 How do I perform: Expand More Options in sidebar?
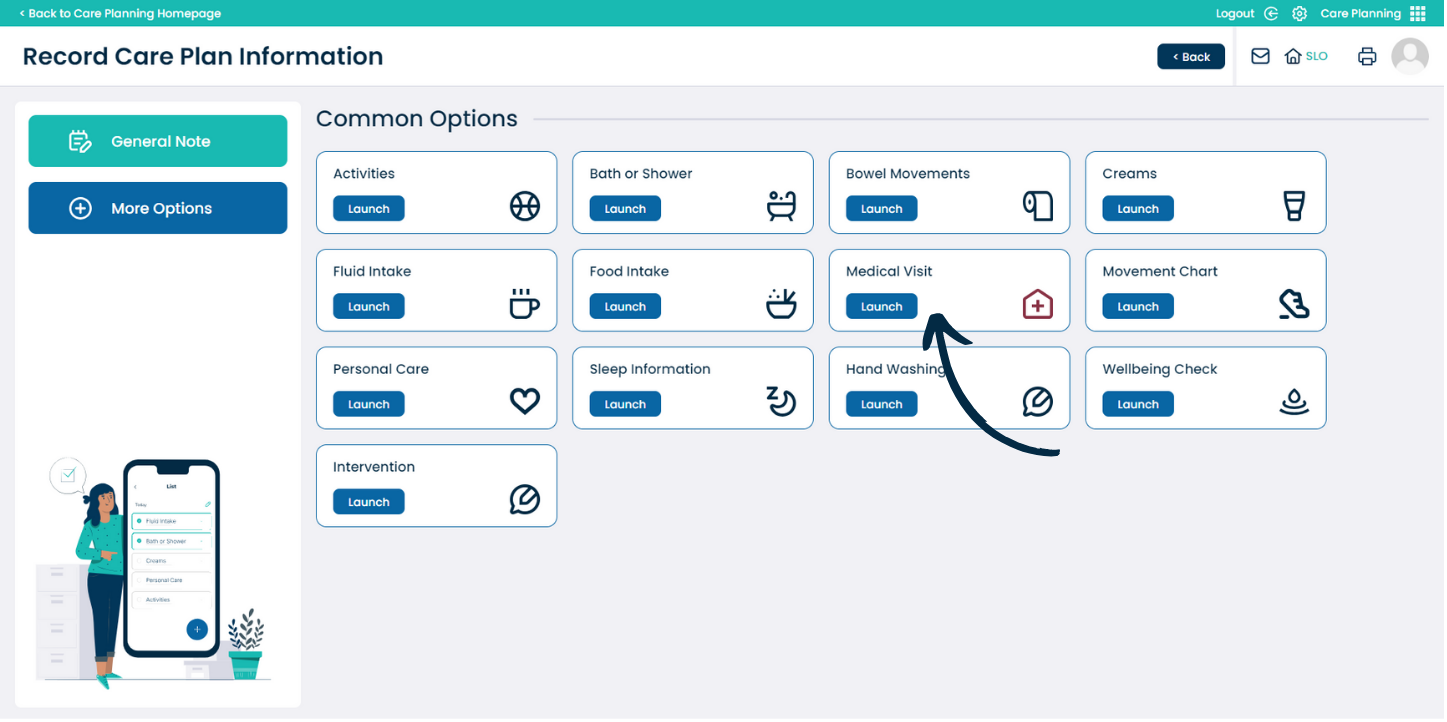158,208
